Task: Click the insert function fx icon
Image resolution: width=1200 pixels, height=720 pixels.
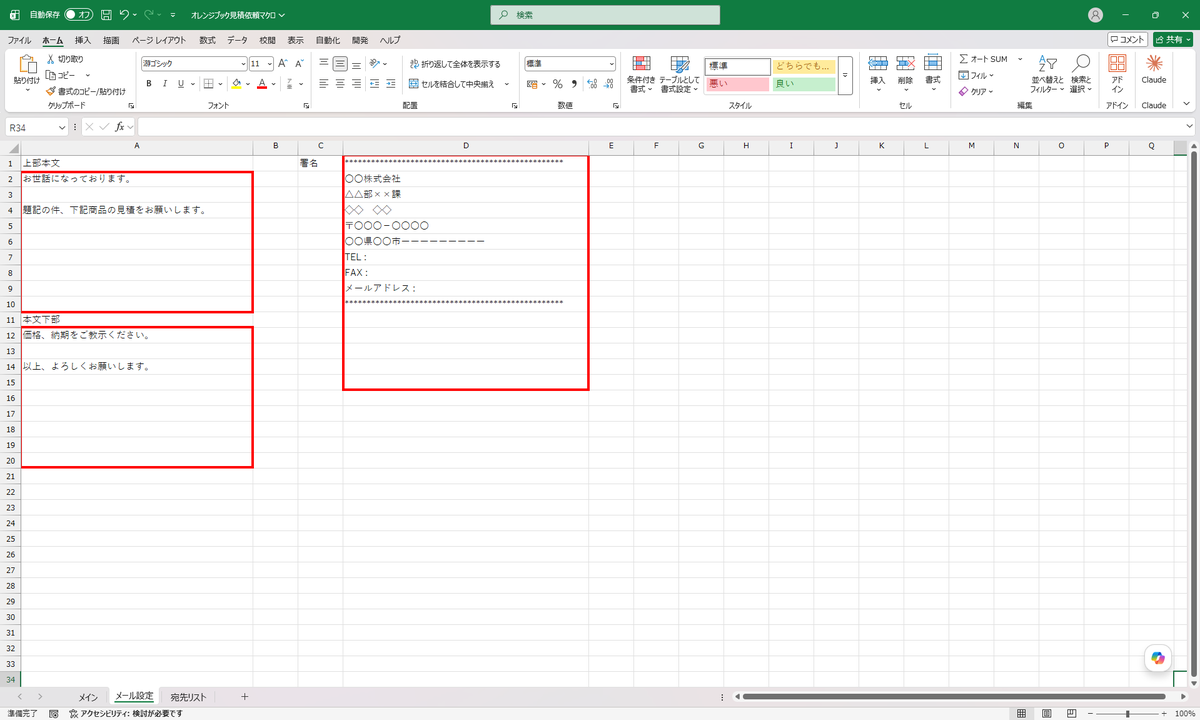Action: point(120,127)
